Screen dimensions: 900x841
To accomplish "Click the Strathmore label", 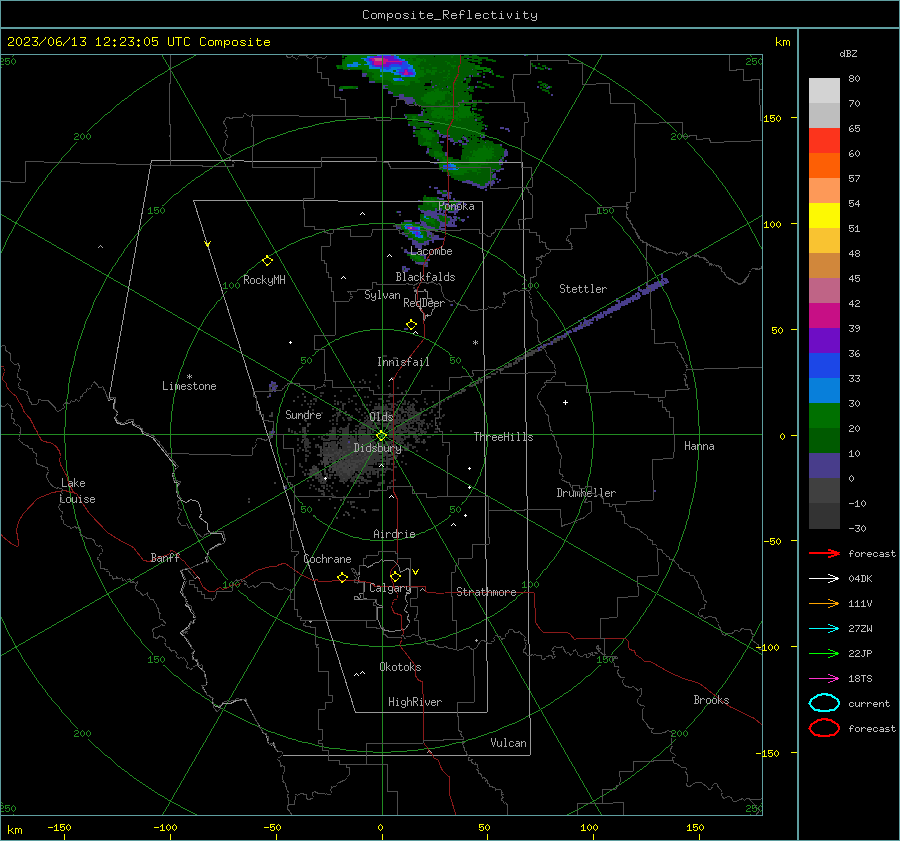I will pyautogui.click(x=486, y=592).
